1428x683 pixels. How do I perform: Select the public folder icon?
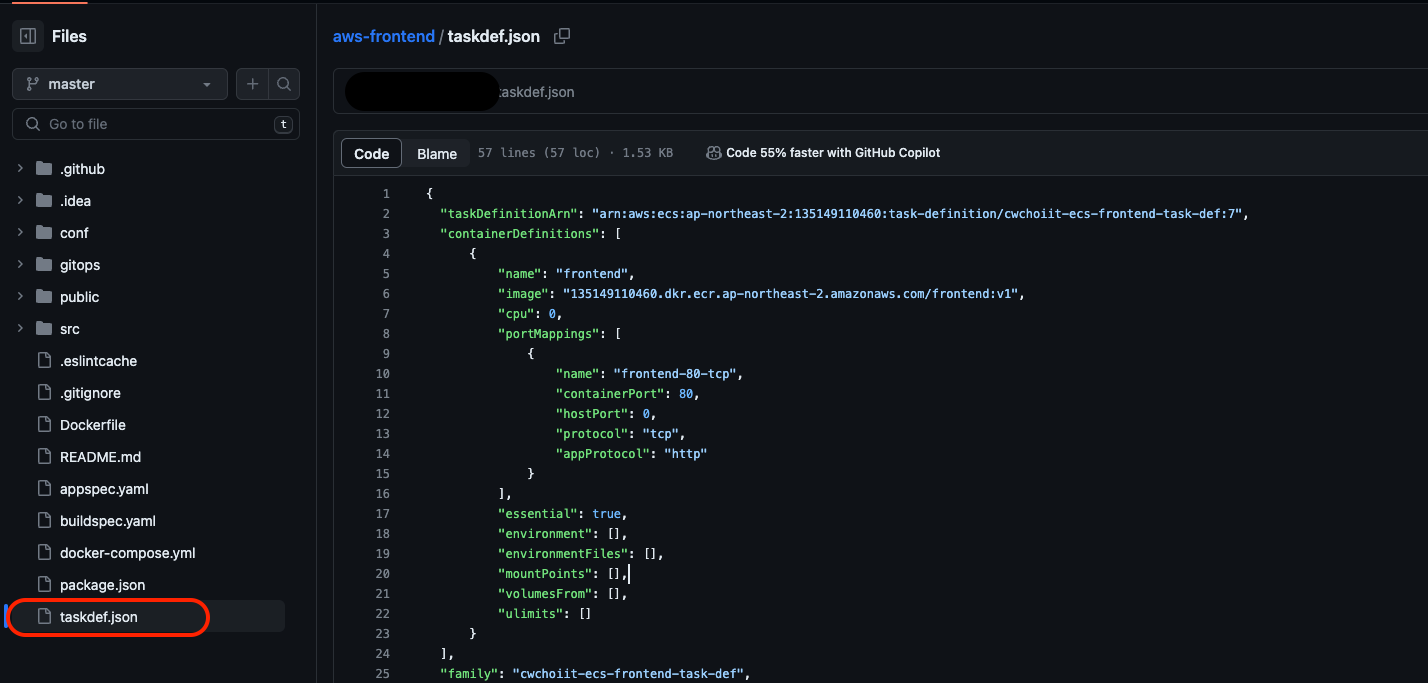(x=43, y=297)
